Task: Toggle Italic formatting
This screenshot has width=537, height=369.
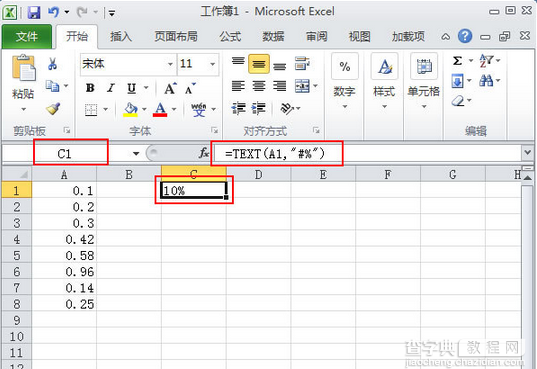Action: point(111,88)
